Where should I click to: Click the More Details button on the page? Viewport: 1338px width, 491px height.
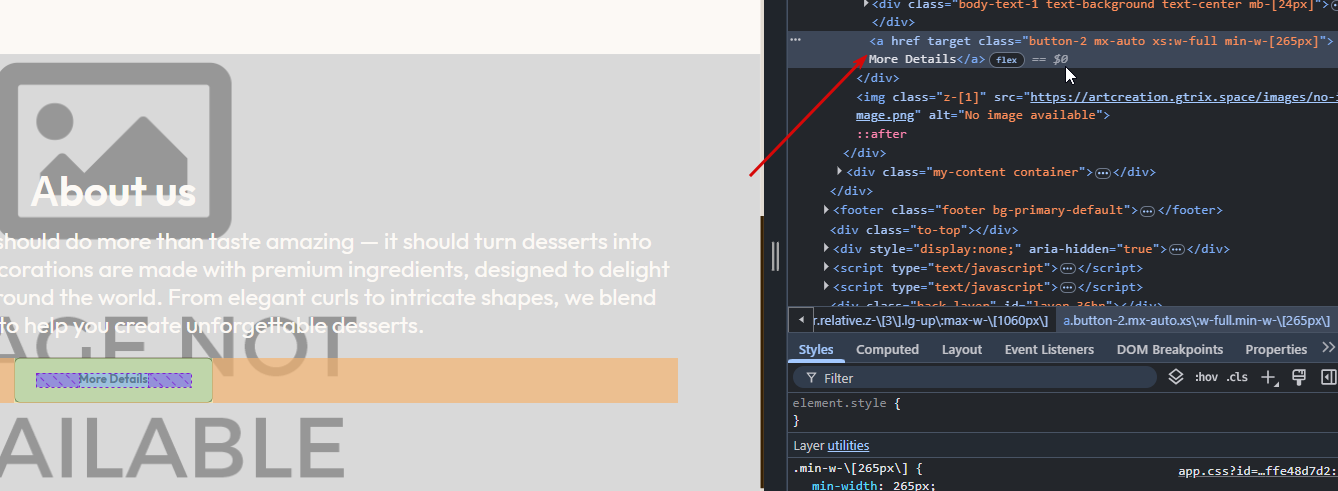[x=113, y=380]
